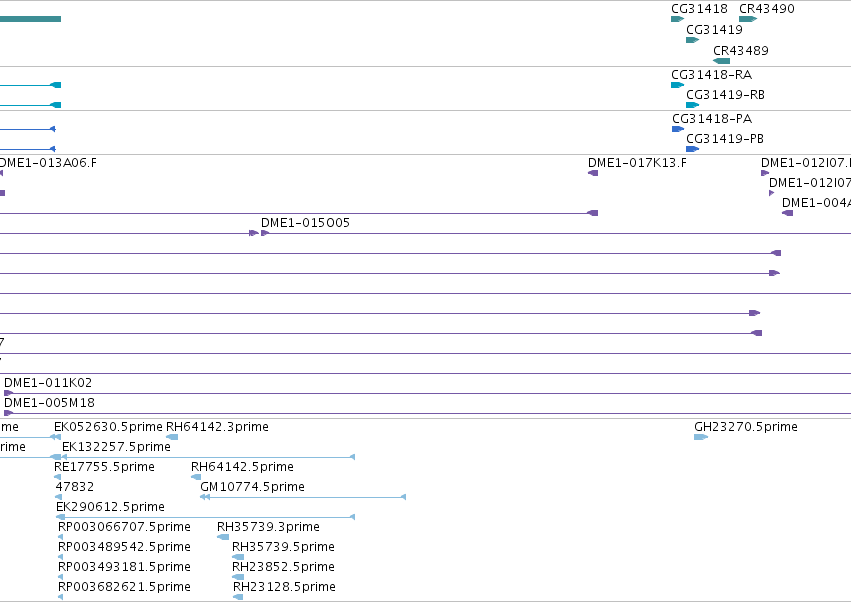Click the RH23852.5prime EST glyph
This screenshot has width=851, height=602.
[x=238, y=577]
